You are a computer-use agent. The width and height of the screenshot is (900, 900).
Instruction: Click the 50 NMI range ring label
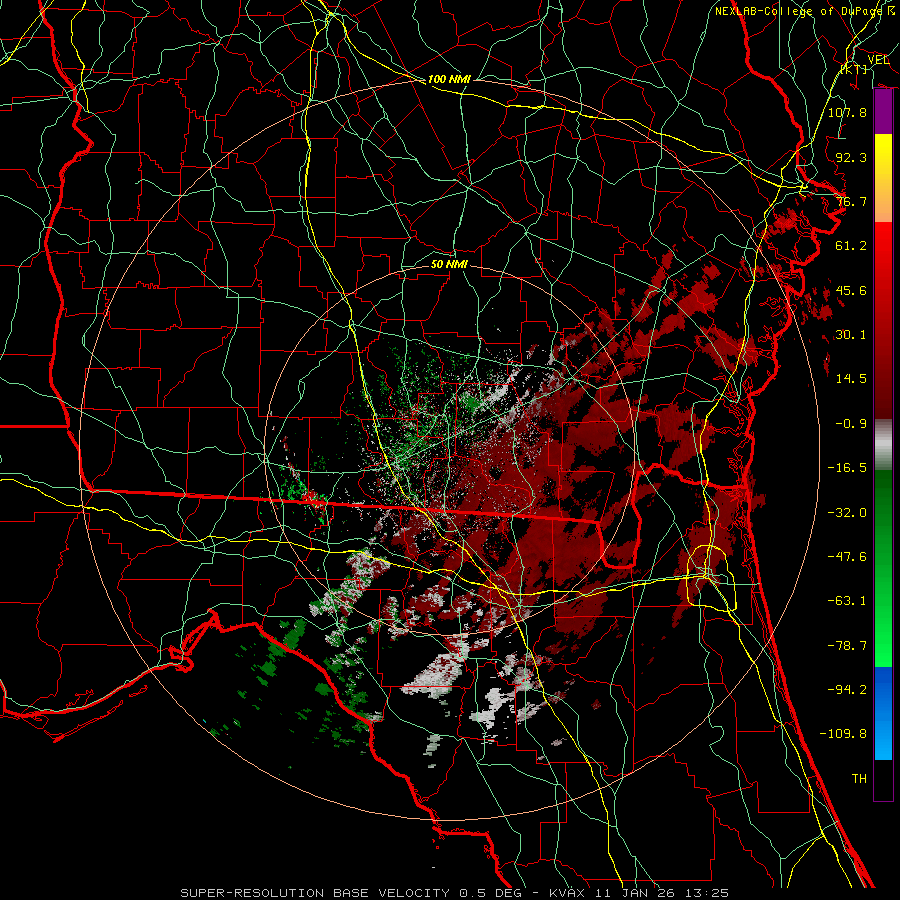tap(449, 264)
